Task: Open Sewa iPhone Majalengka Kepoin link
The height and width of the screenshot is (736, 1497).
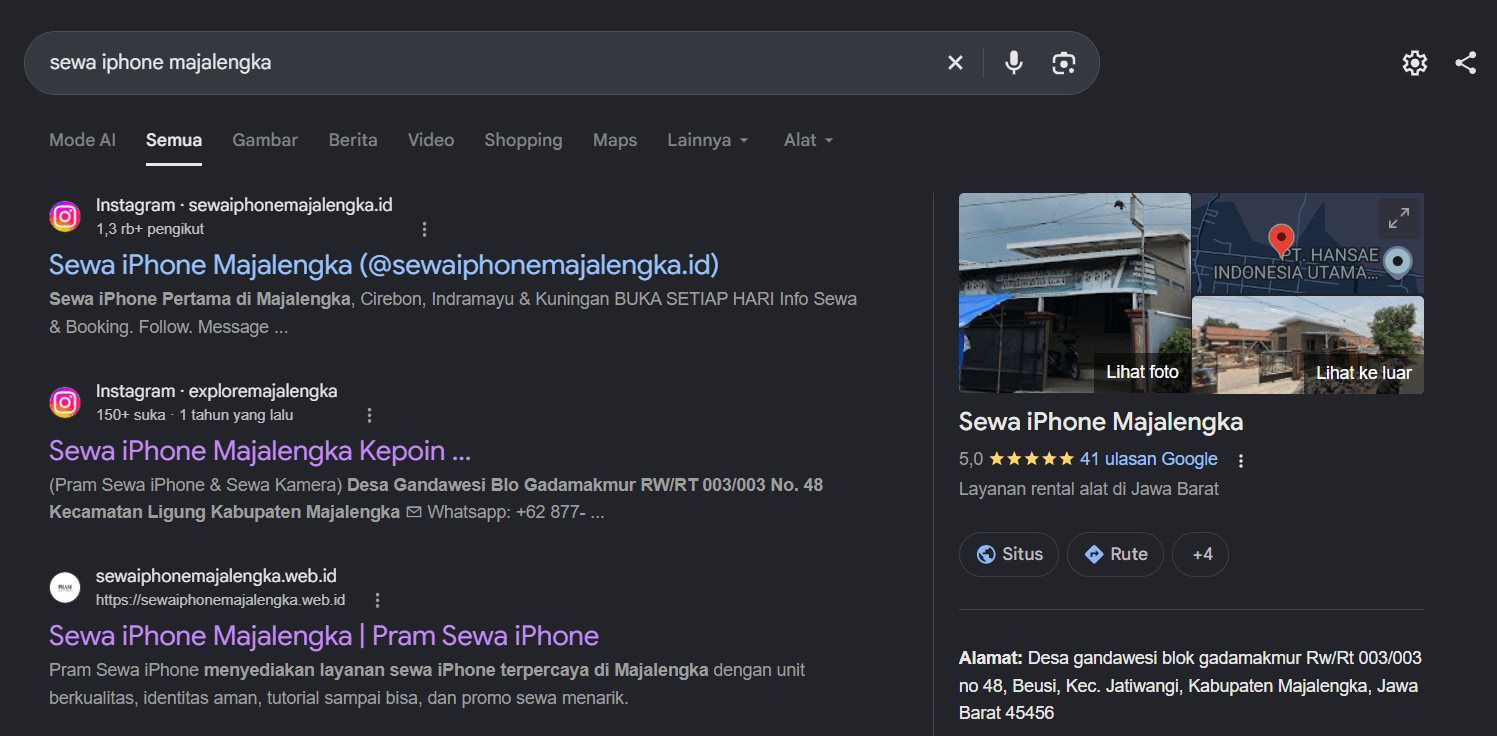Action: click(x=260, y=451)
